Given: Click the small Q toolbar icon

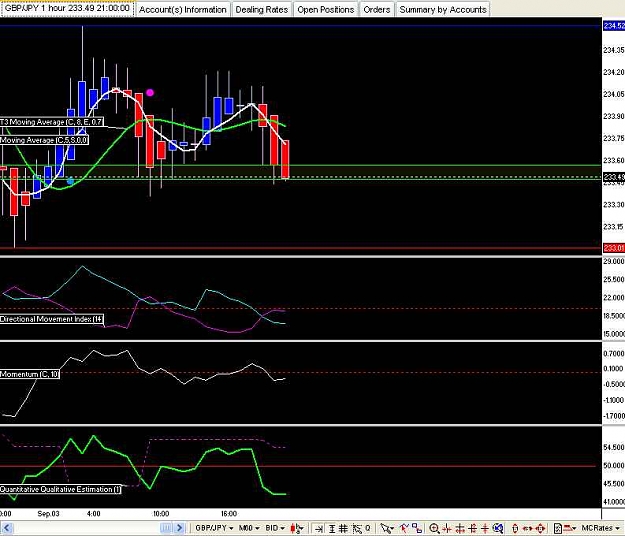Looking at the screenshot, I should point(368,528).
